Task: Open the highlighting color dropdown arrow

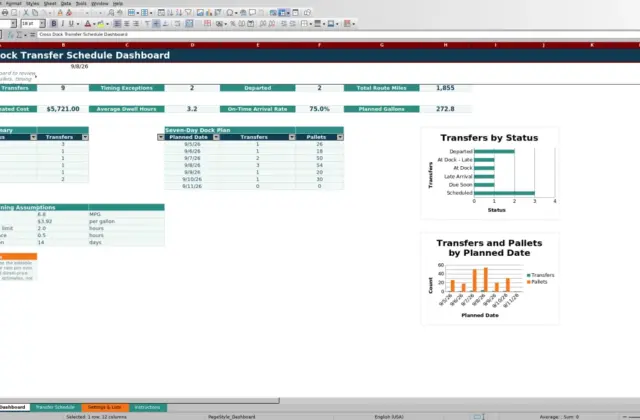Action: point(107,24)
